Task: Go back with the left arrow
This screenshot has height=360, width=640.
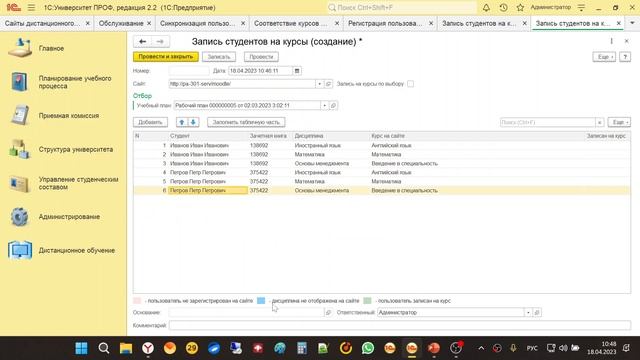Action: [142, 41]
